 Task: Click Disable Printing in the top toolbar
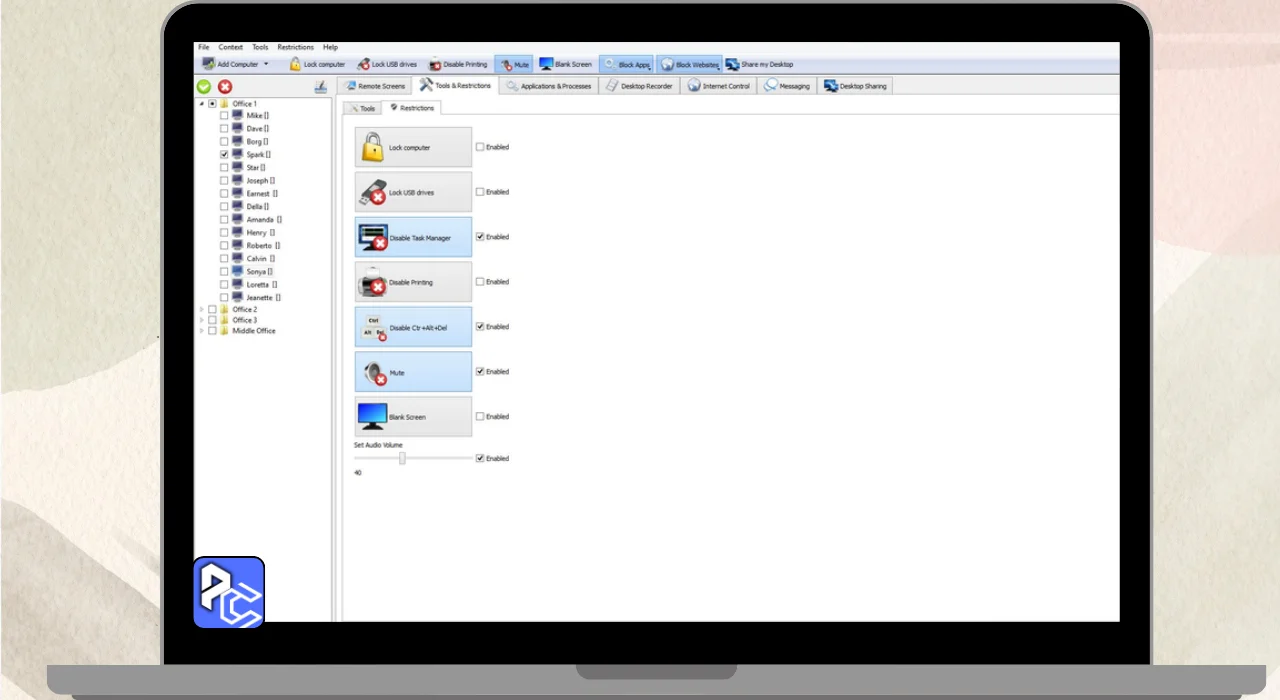[458, 64]
